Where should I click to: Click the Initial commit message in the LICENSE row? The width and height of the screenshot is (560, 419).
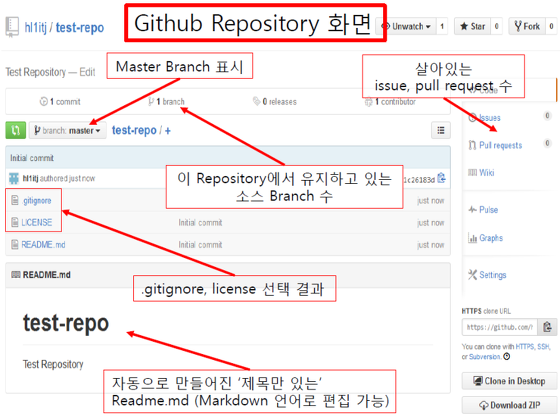click(200, 223)
